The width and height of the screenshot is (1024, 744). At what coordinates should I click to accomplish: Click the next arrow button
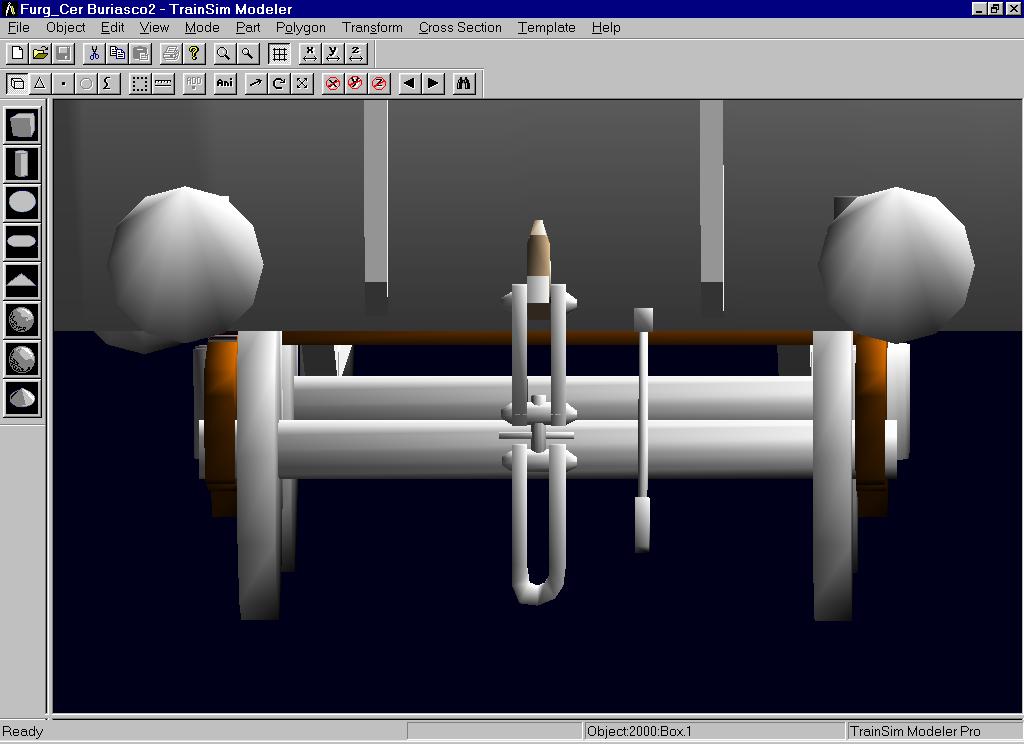click(x=433, y=83)
